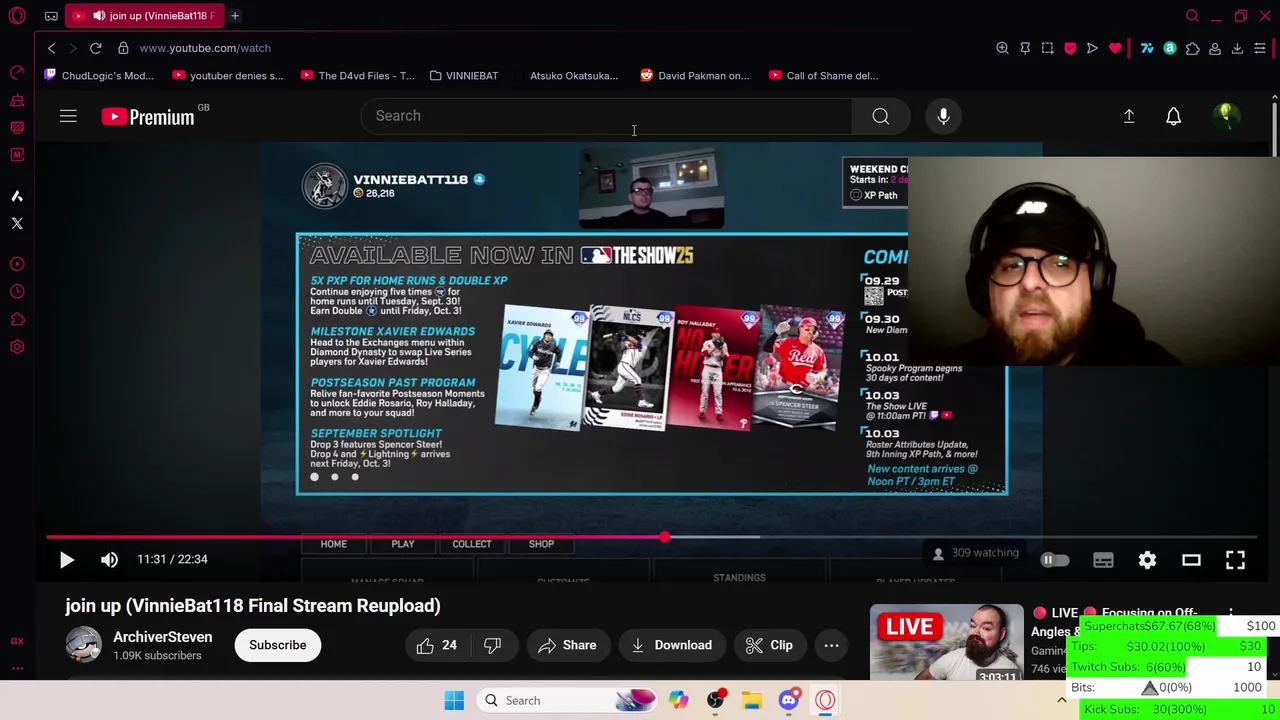Viewport: 1280px width, 720px height.
Task: Click the YouTube search input field
Action: coord(606,116)
